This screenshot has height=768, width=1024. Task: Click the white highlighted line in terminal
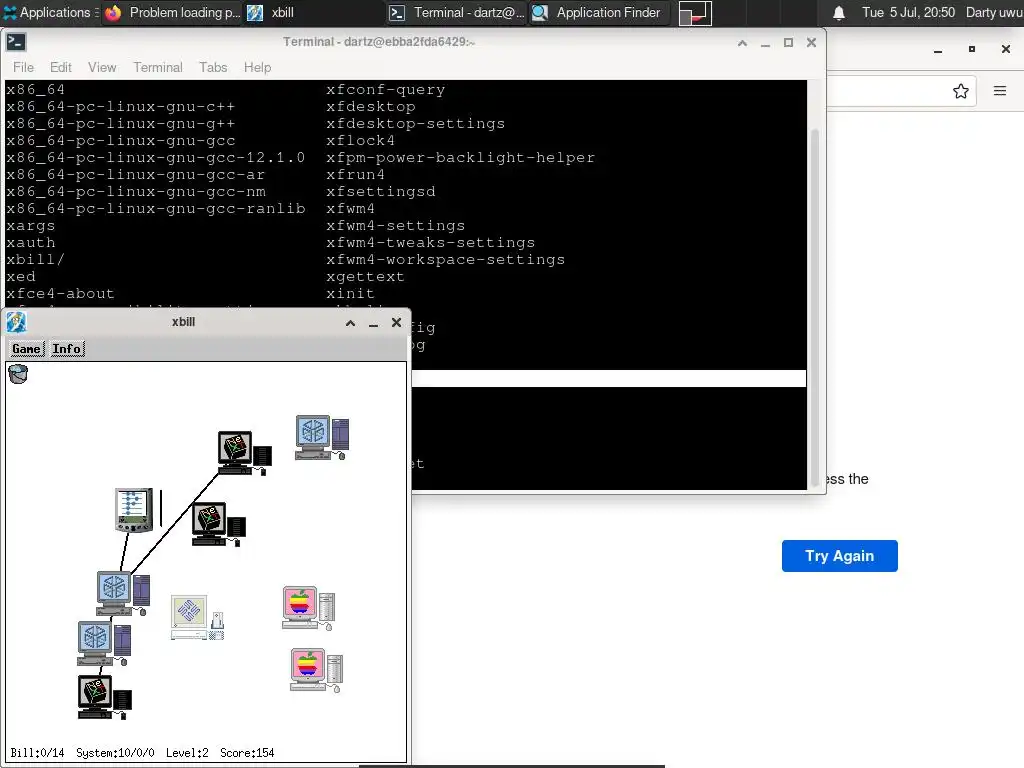[x=609, y=378]
